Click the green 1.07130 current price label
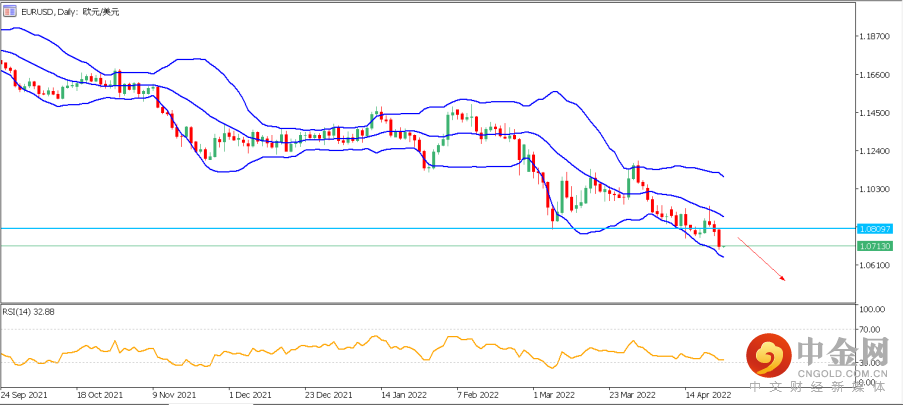This screenshot has width=903, height=405. [875, 246]
